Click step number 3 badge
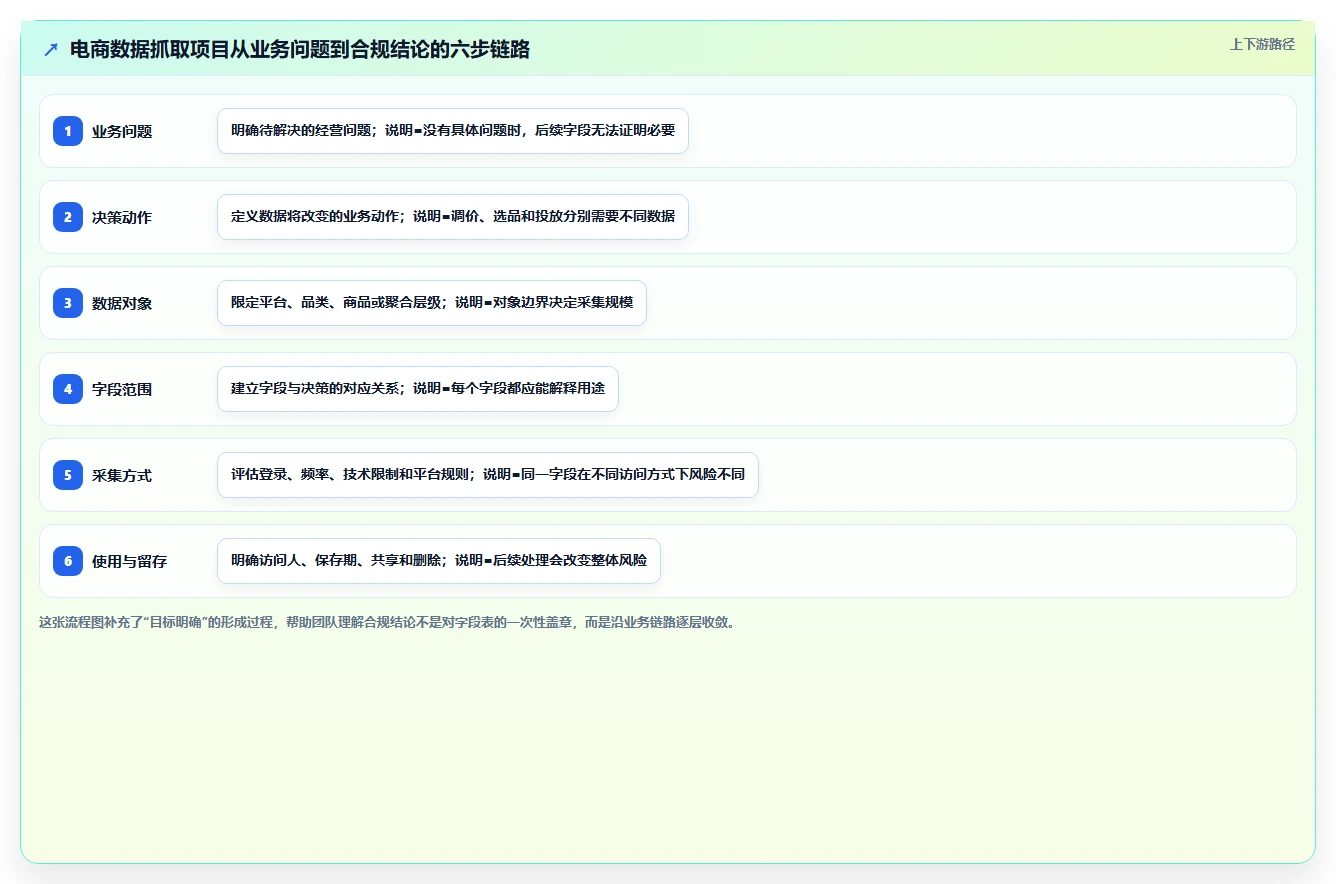The image size is (1336, 884). [x=68, y=303]
